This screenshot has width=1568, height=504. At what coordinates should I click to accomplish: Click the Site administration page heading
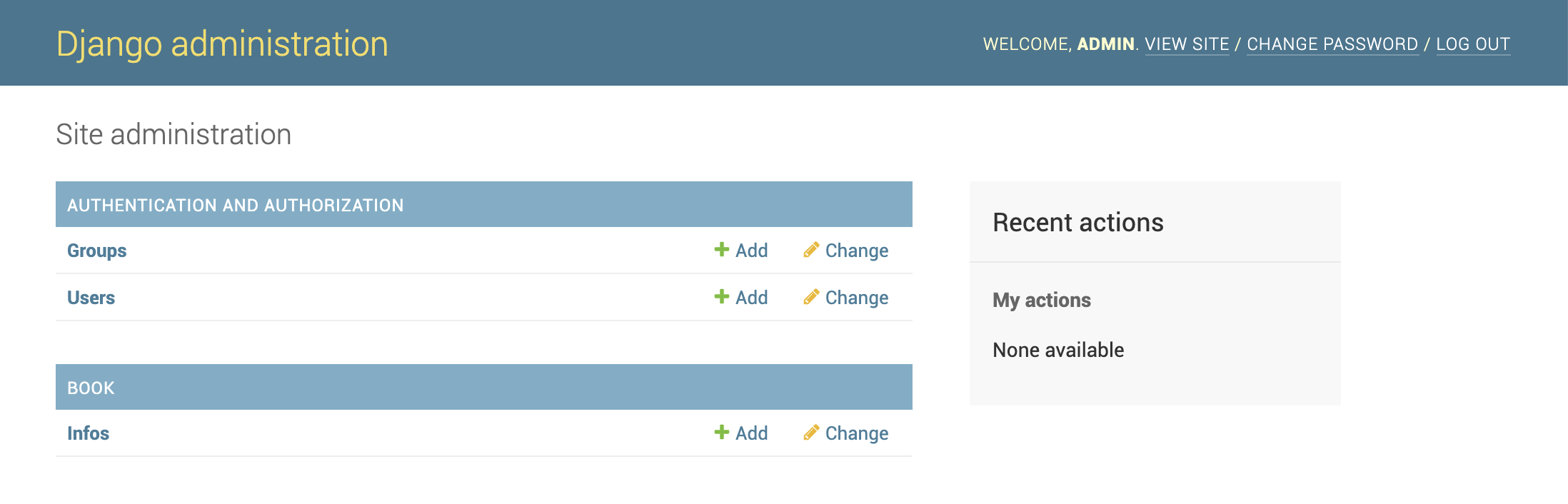point(174,135)
